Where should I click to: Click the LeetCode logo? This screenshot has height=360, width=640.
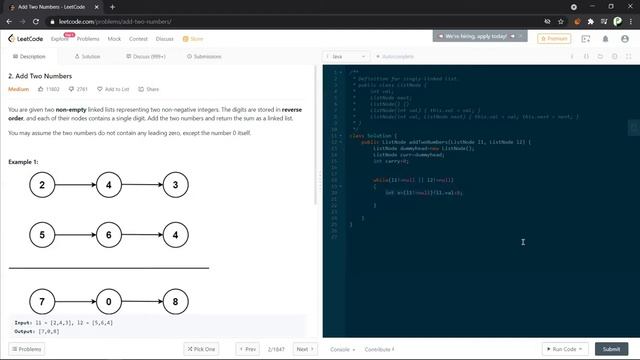25,39
